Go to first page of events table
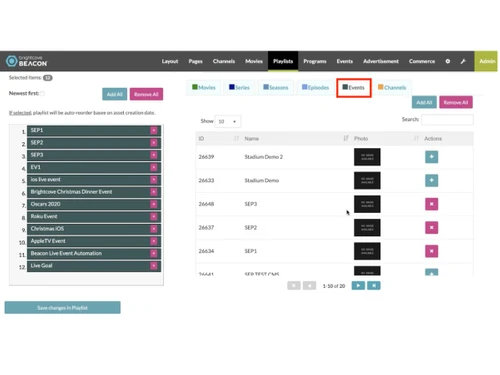 (x=294, y=286)
